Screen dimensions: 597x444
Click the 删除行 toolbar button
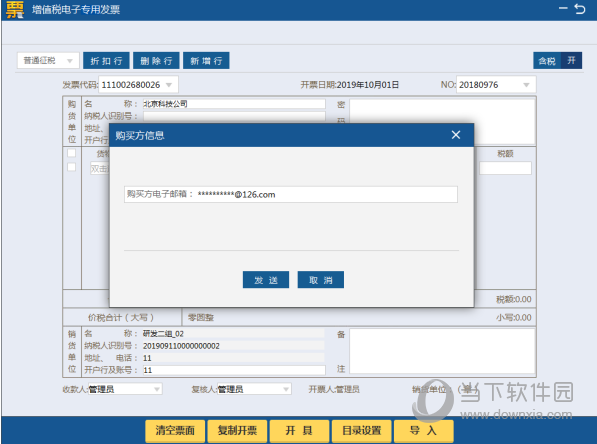tap(156, 61)
